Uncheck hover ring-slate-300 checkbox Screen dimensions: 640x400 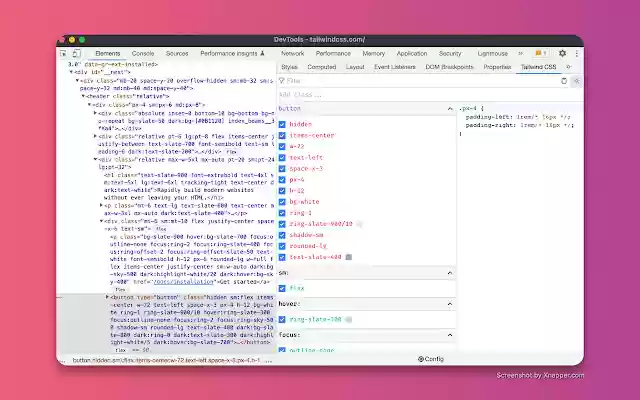click(282, 320)
